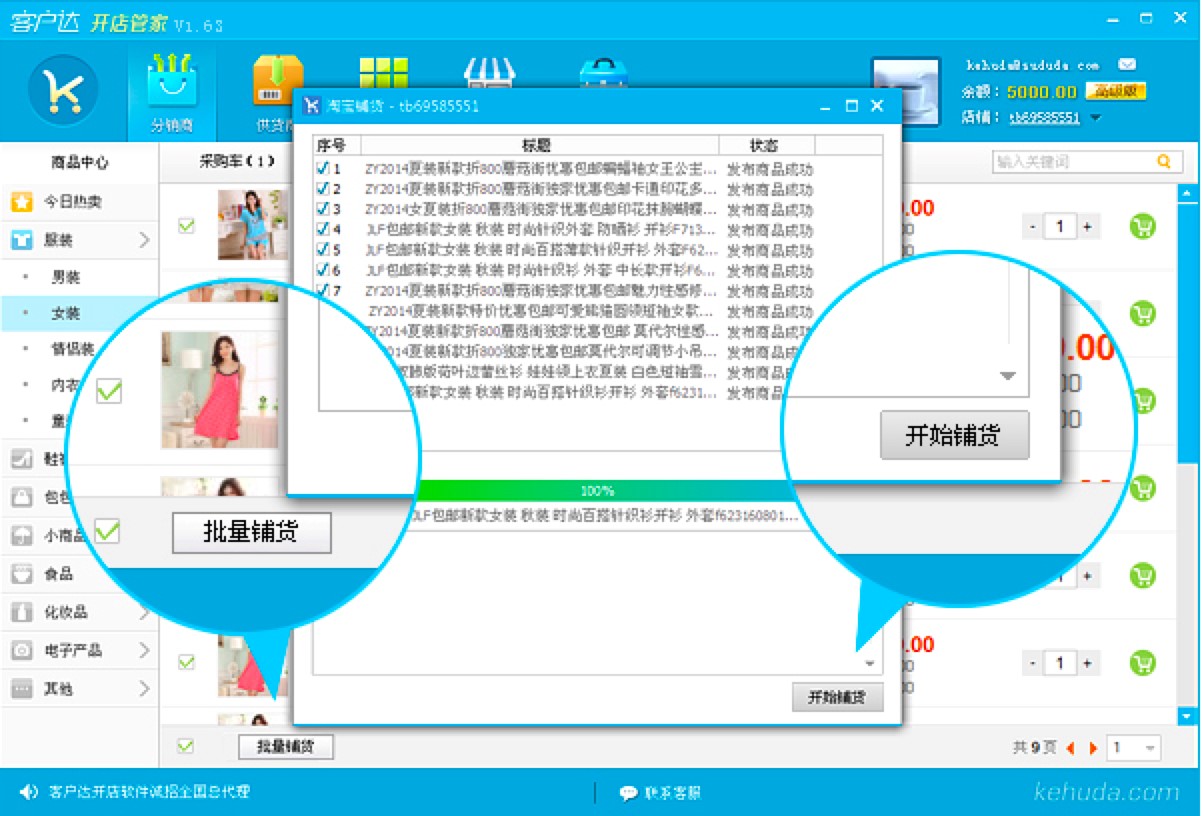Screen dimensions: 1202x816
Task: Click the small 批量铺货 button in bottom bar
Action: coord(286,747)
